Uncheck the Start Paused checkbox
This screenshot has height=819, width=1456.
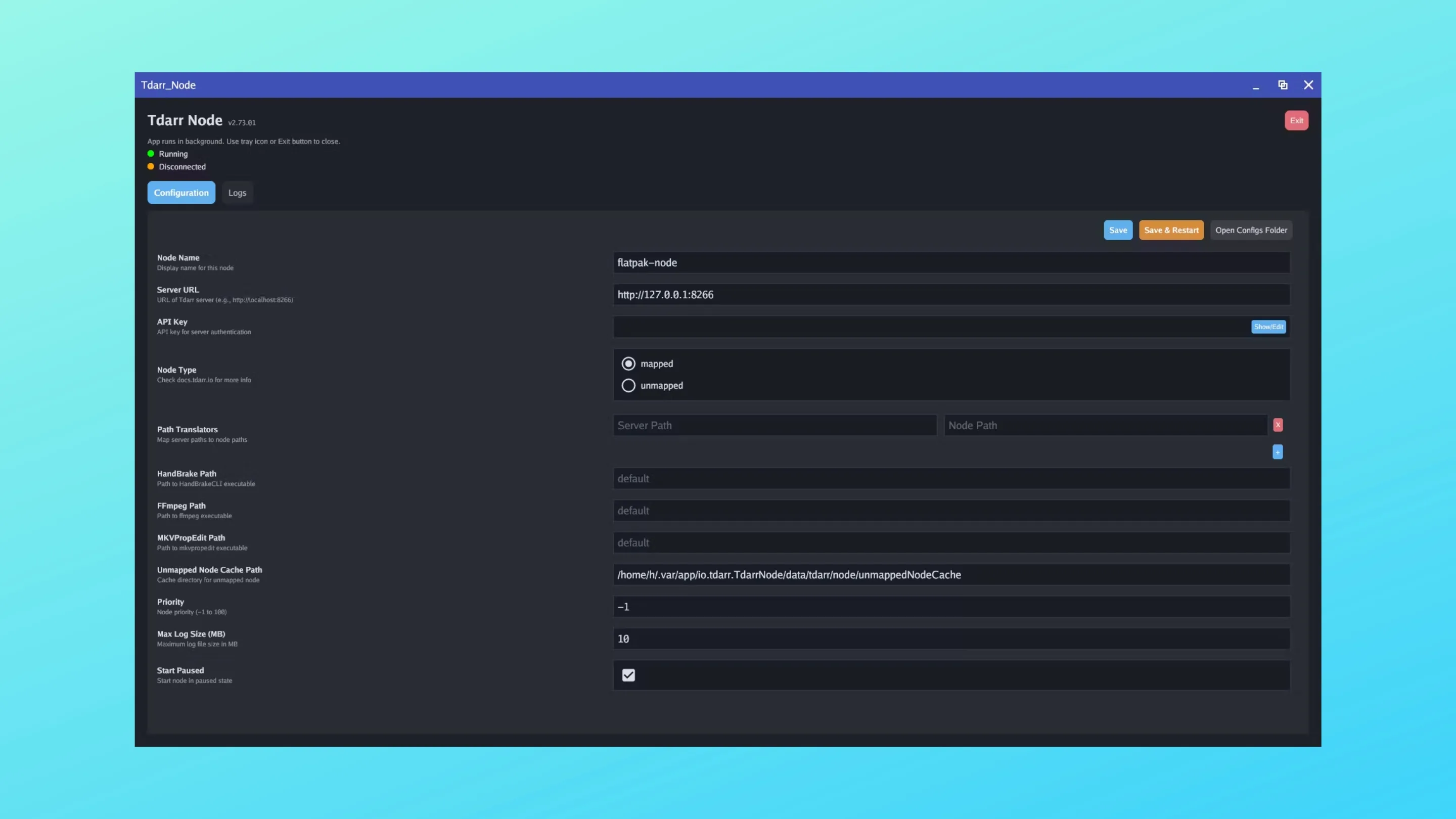(x=628, y=675)
